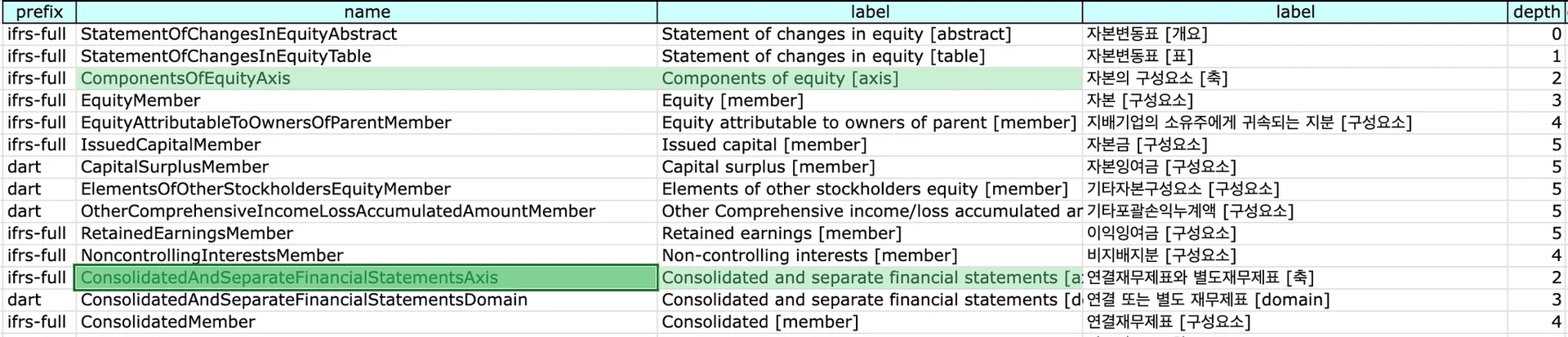
Task: Click the CapitalSurplusMember cell
Action: [x=174, y=166]
